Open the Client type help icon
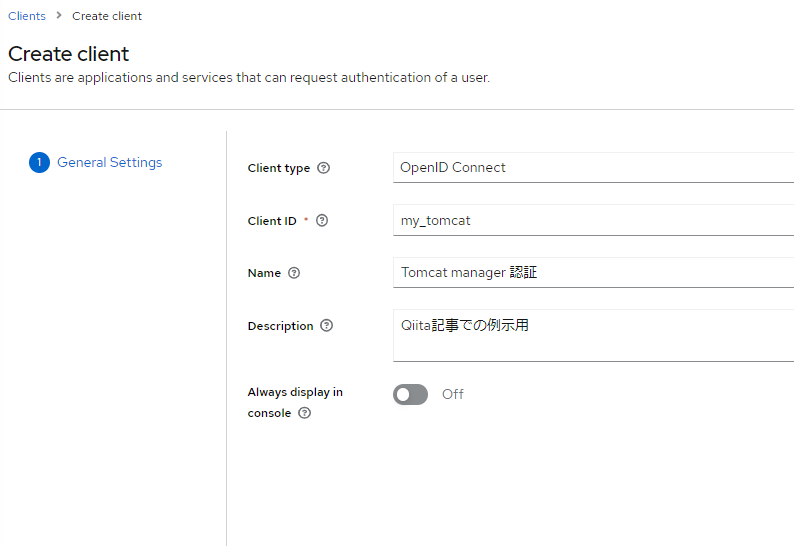 324,168
